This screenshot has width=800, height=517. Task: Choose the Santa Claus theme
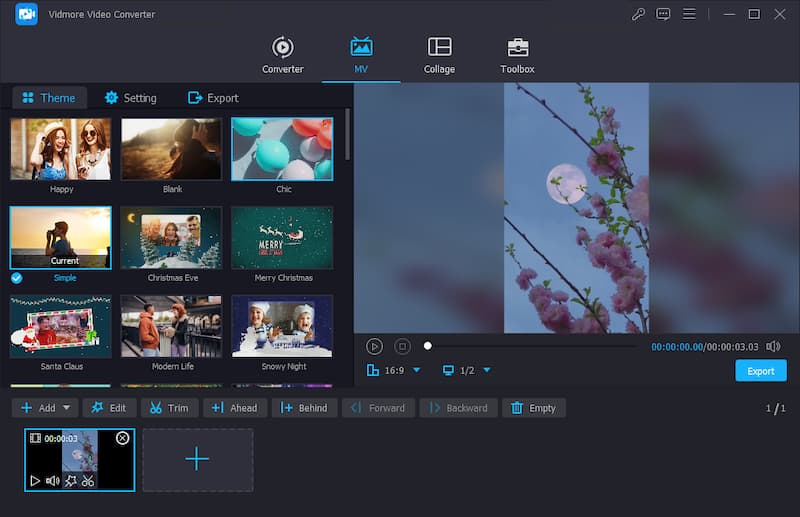coord(61,327)
